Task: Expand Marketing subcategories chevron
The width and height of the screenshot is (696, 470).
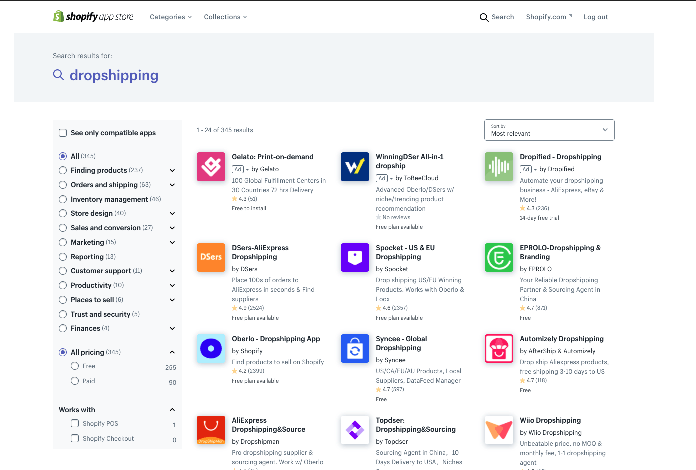Action: point(172,242)
